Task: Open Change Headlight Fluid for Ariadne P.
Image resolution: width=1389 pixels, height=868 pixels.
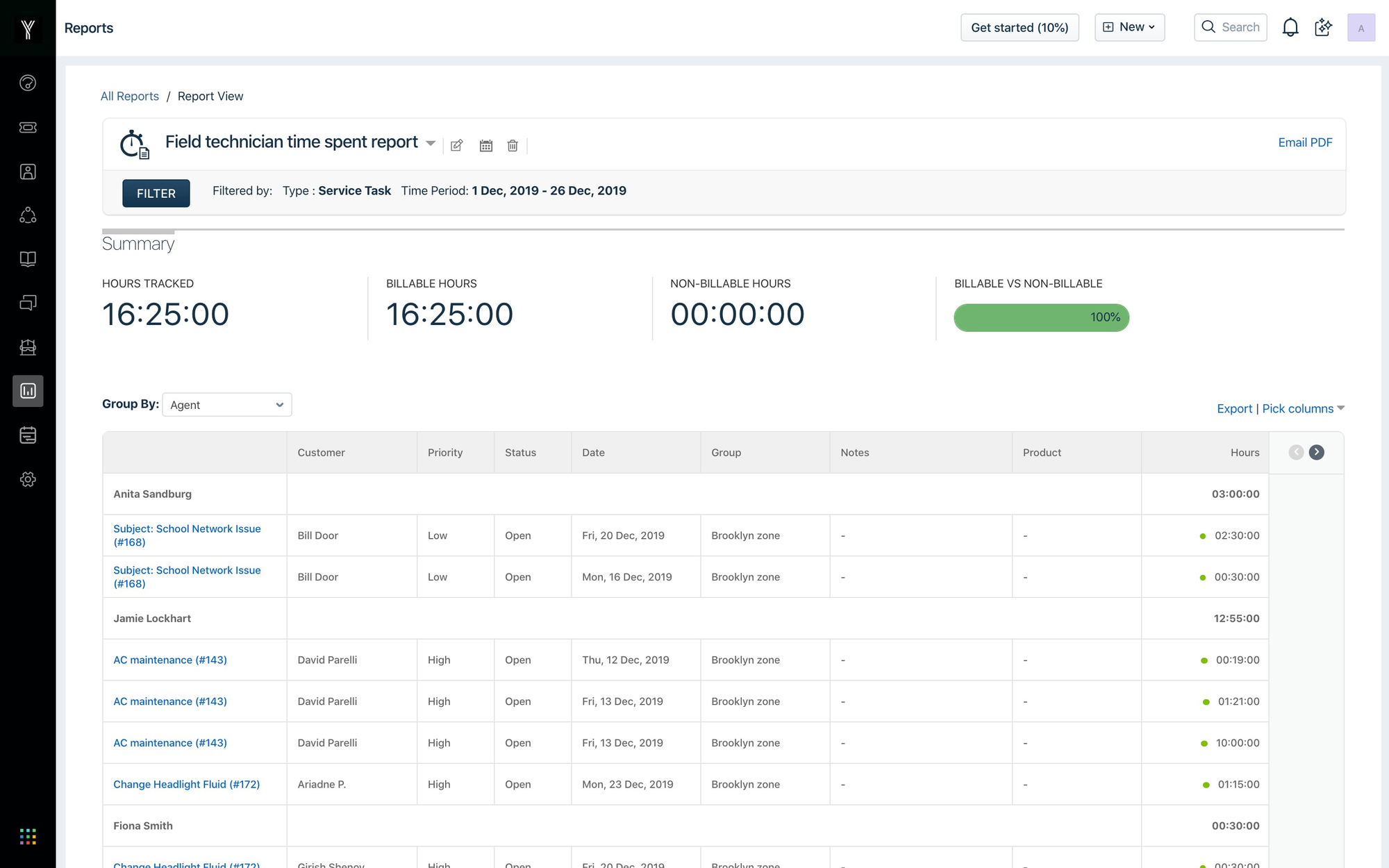Action: (186, 785)
